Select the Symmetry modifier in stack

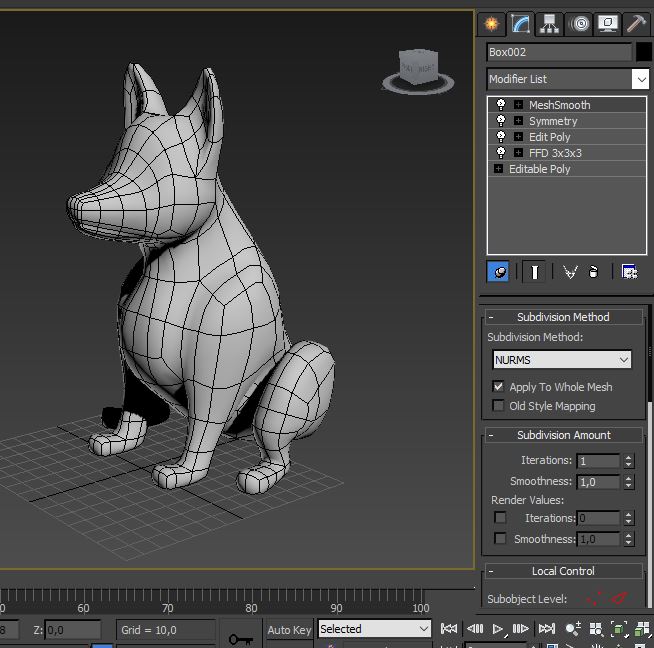553,121
